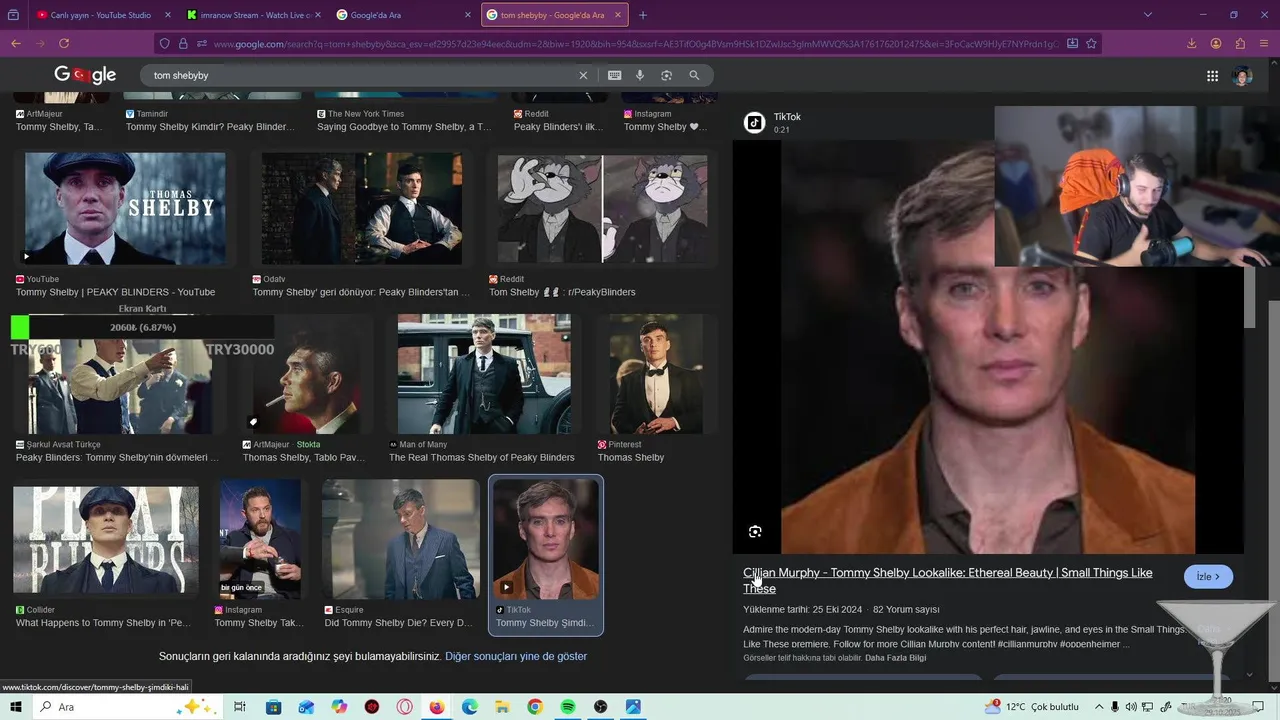Submit search with magnifier icon
Image resolution: width=1280 pixels, height=720 pixels.
coord(694,75)
